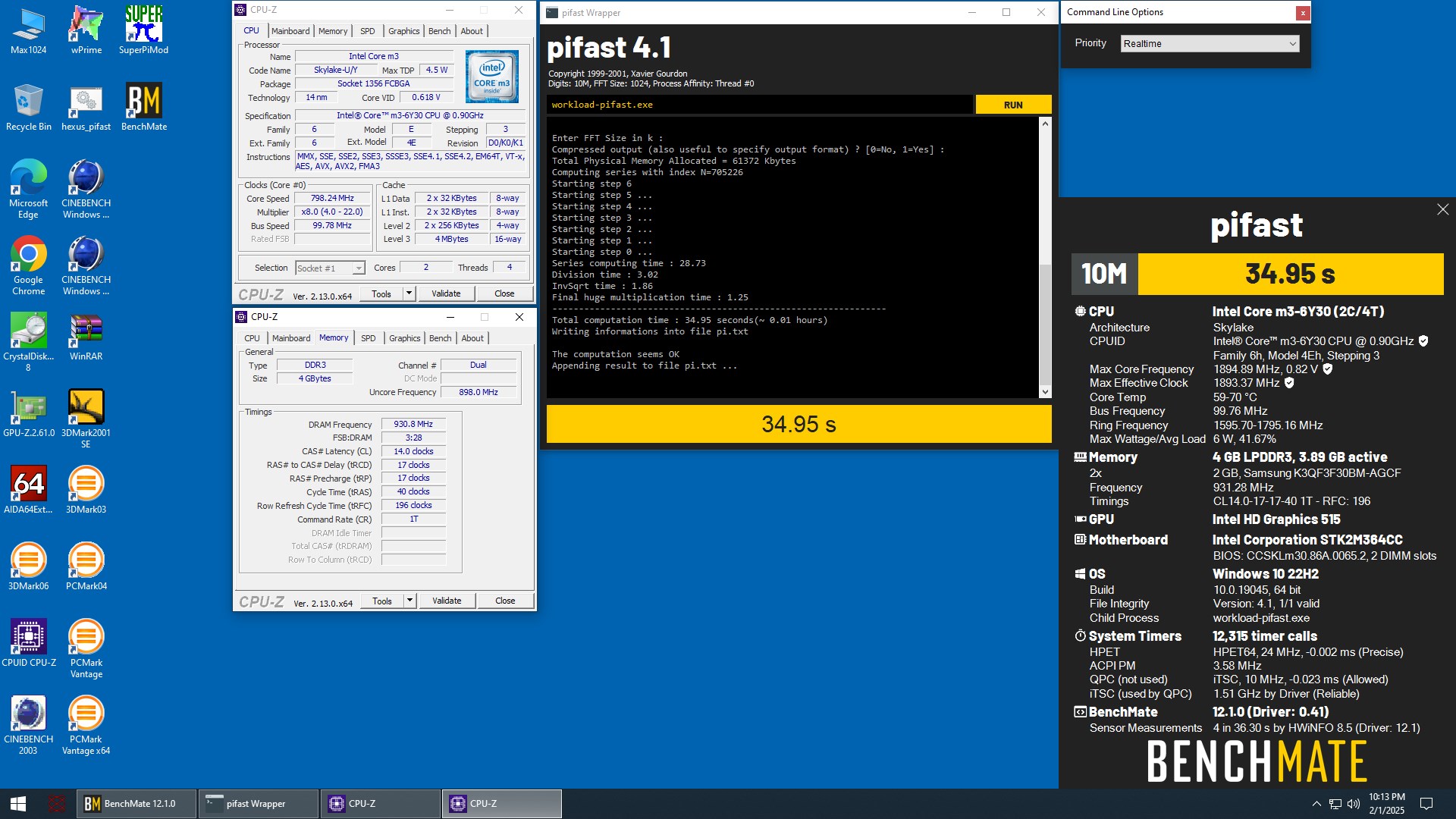Click the taskbar clock showing 10:13 PM
Viewport: 1456px width, 819px height.
click(1386, 804)
